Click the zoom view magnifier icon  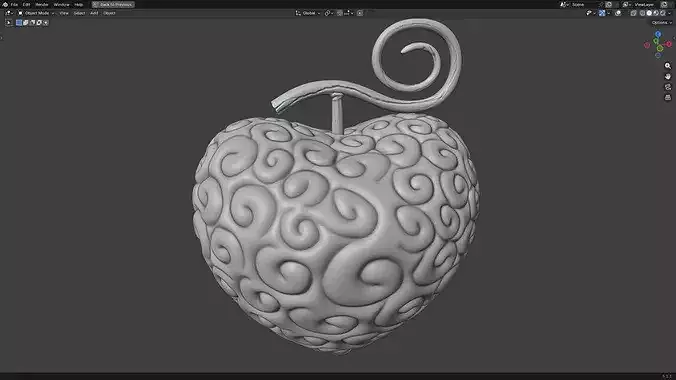point(668,66)
